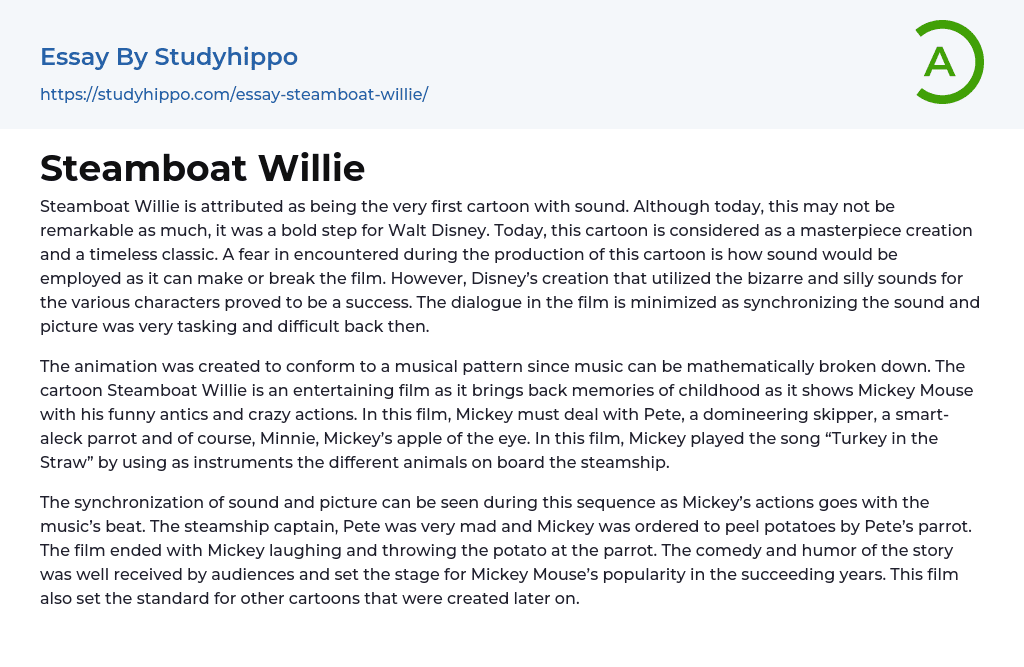Viewport: 1024px width, 667px height.
Task: Click the green circular A logo
Action: pyautogui.click(x=948, y=62)
